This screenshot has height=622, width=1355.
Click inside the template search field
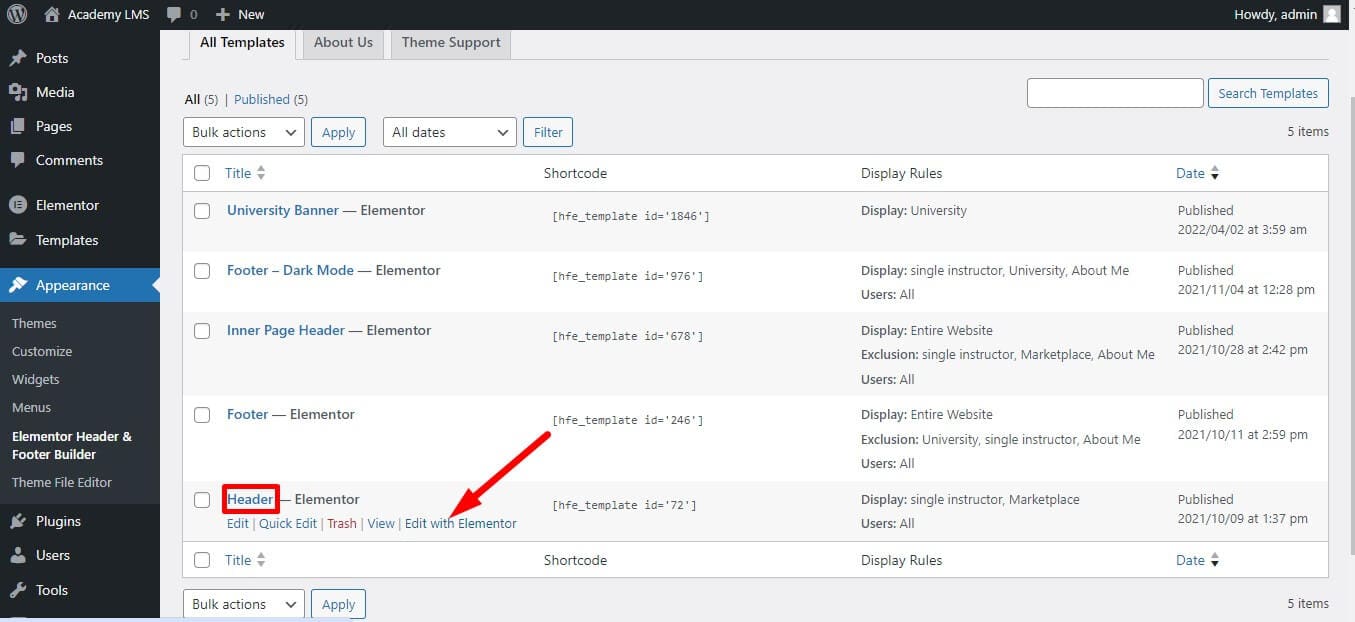(1114, 93)
